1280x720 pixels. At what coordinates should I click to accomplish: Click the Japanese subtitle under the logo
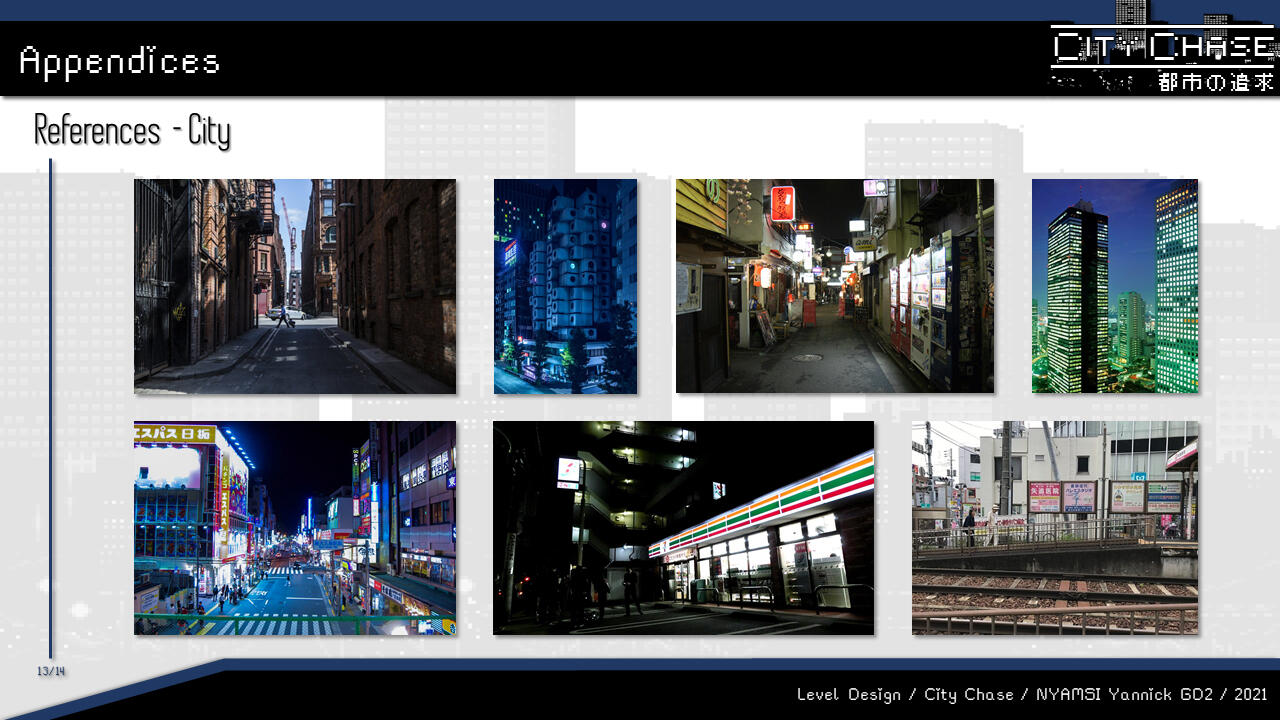point(1215,82)
